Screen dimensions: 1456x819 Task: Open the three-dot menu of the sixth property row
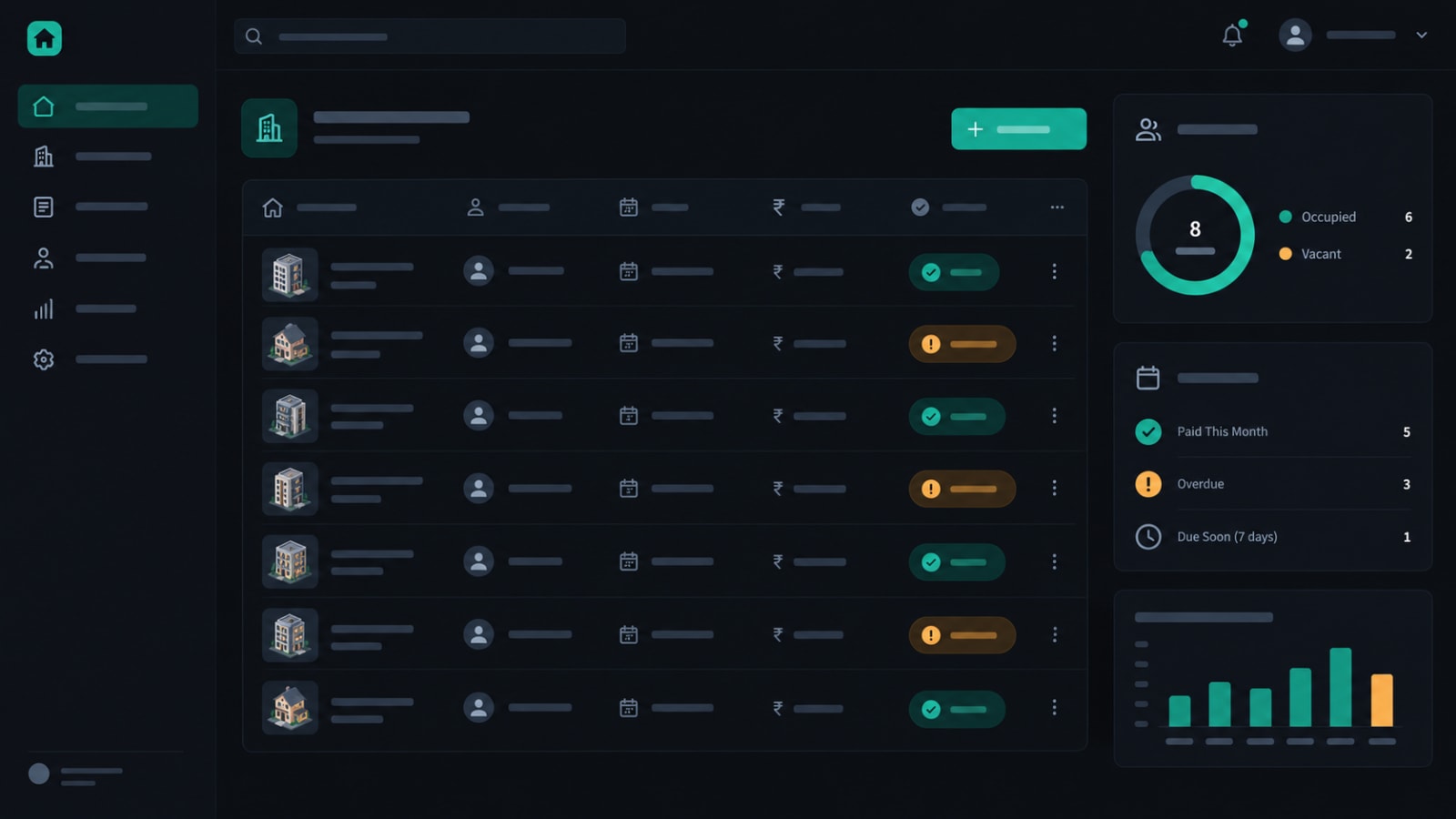tap(1055, 634)
